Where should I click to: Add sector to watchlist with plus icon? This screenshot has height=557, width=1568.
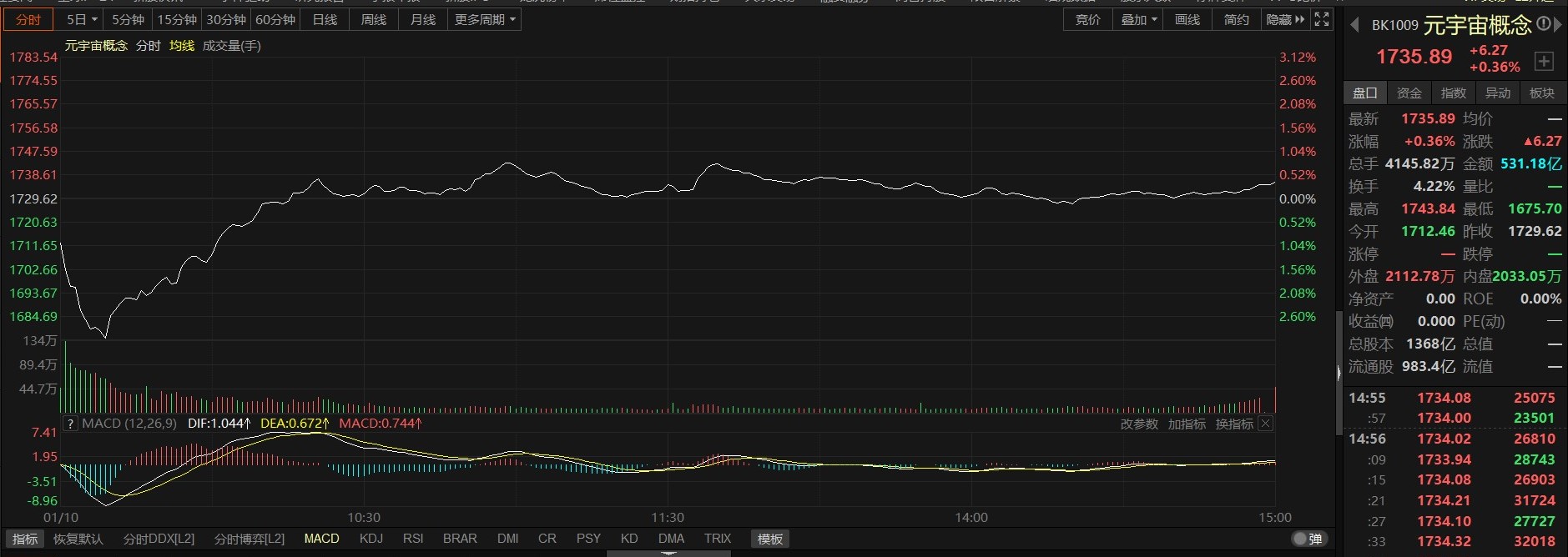(x=1544, y=61)
